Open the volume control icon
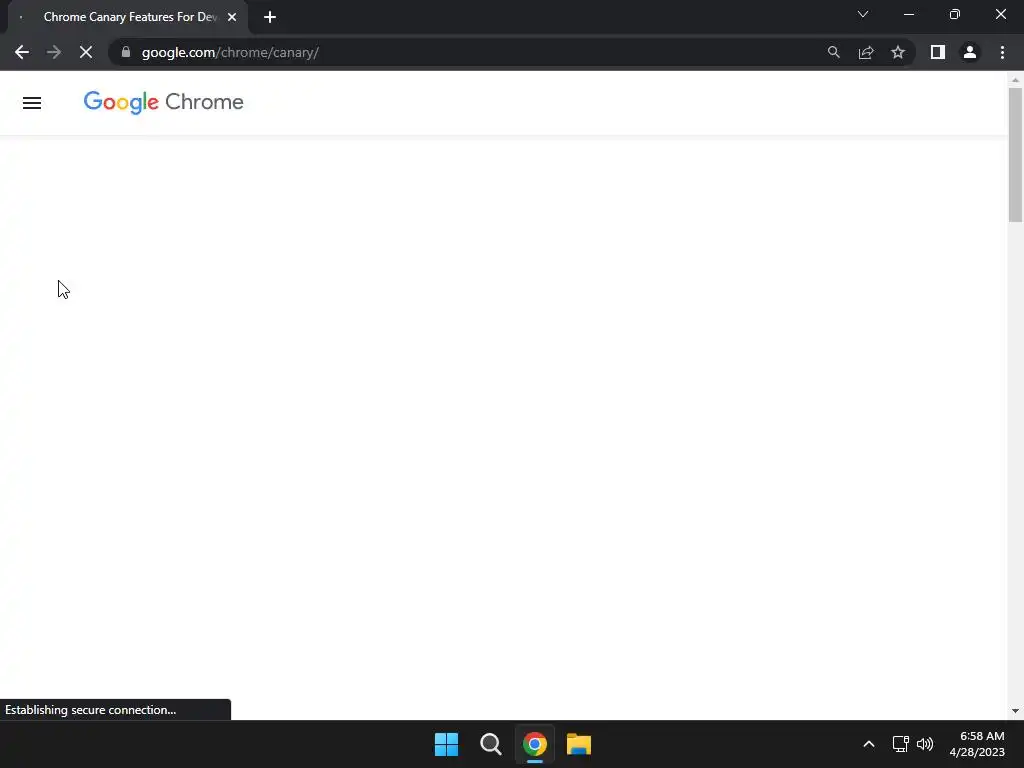 point(925,744)
